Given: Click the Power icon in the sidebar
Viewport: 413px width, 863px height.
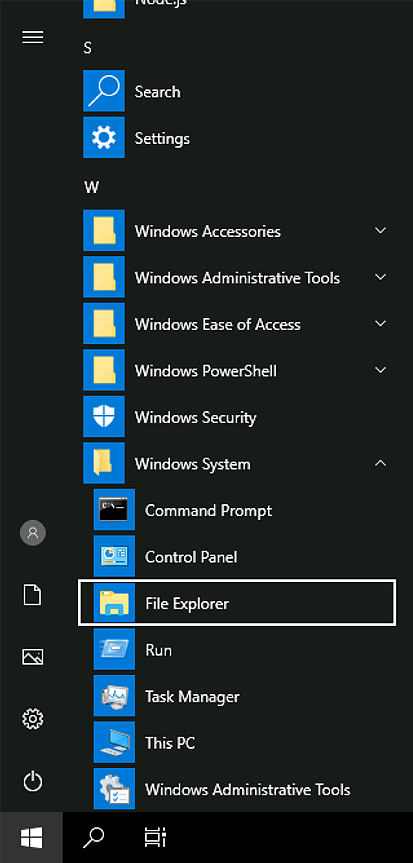Looking at the screenshot, I should (32, 781).
